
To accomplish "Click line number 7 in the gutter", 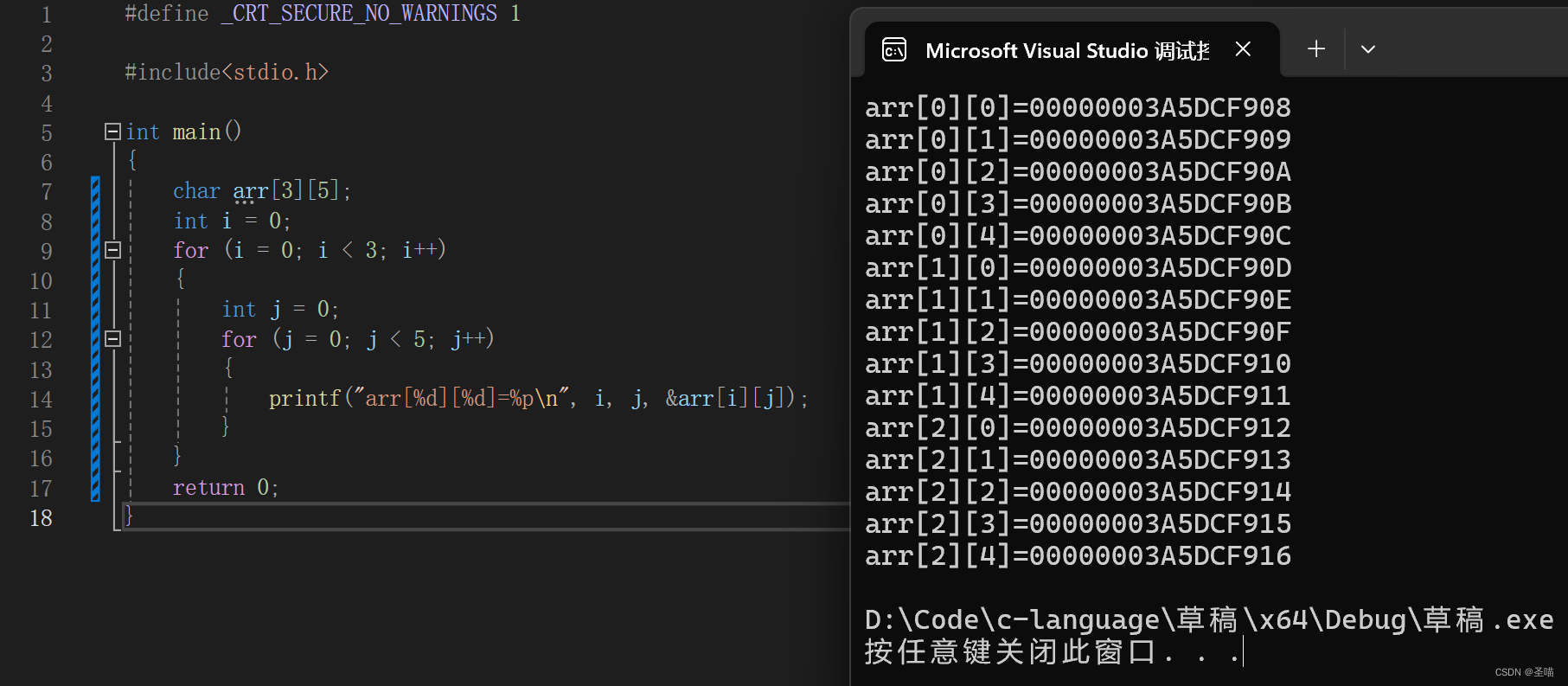I will pyautogui.click(x=47, y=191).
